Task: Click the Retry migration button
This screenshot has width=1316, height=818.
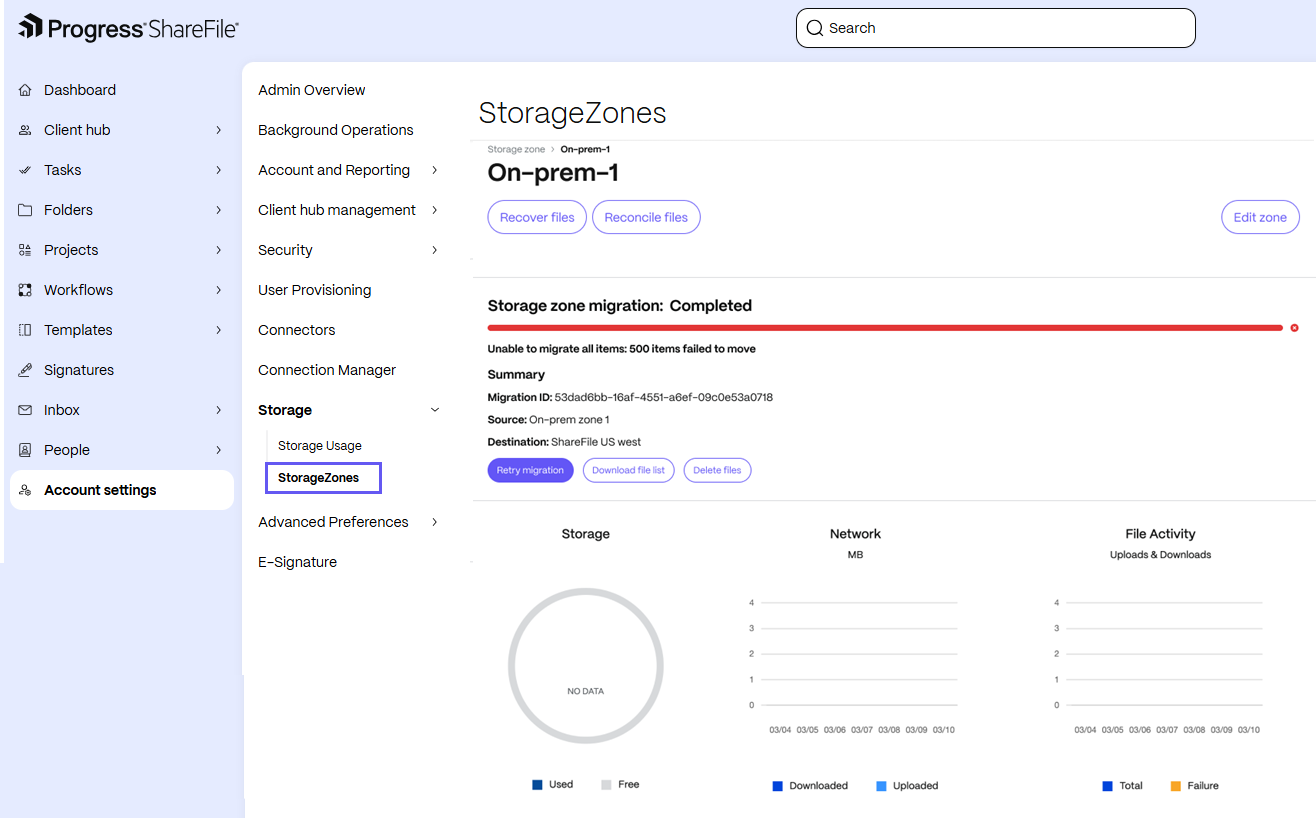Action: (530, 470)
